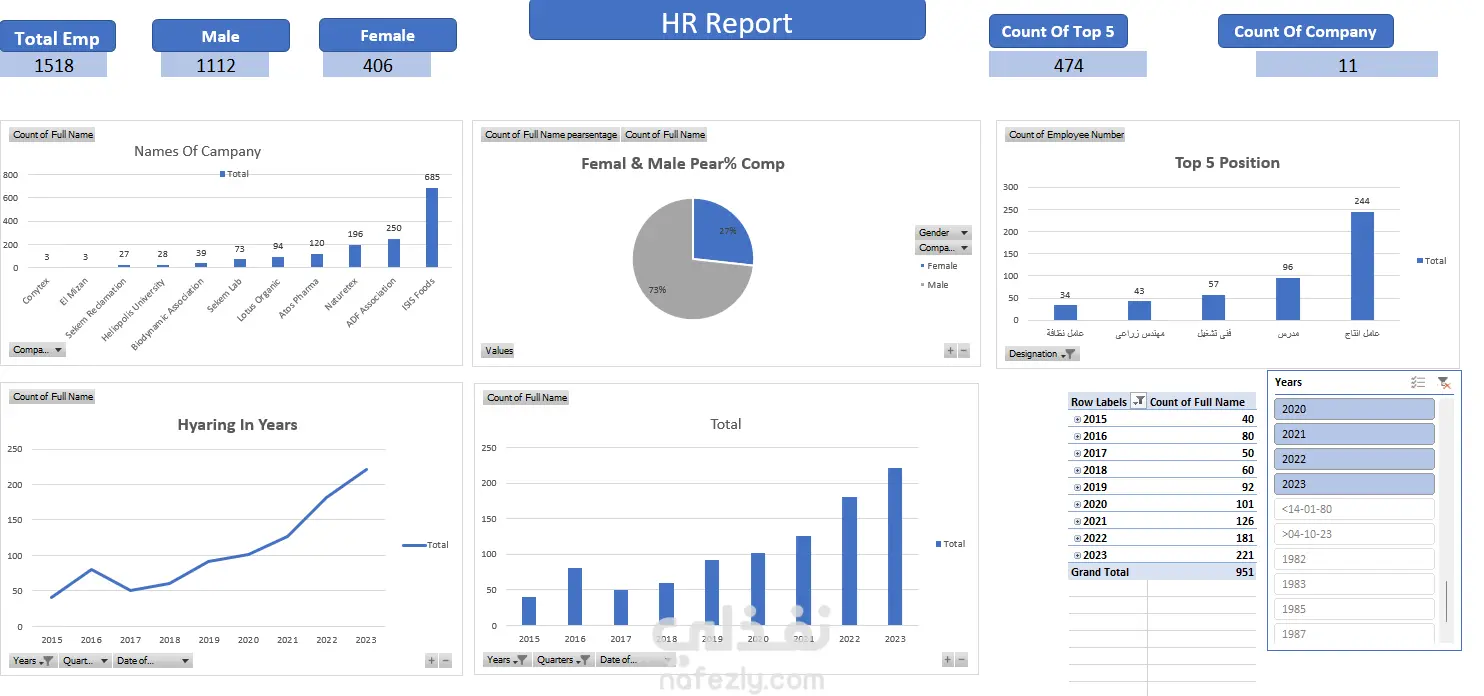The image size is (1484, 696).
Task: Open the Row Labels filter button
Action: tap(1138, 402)
